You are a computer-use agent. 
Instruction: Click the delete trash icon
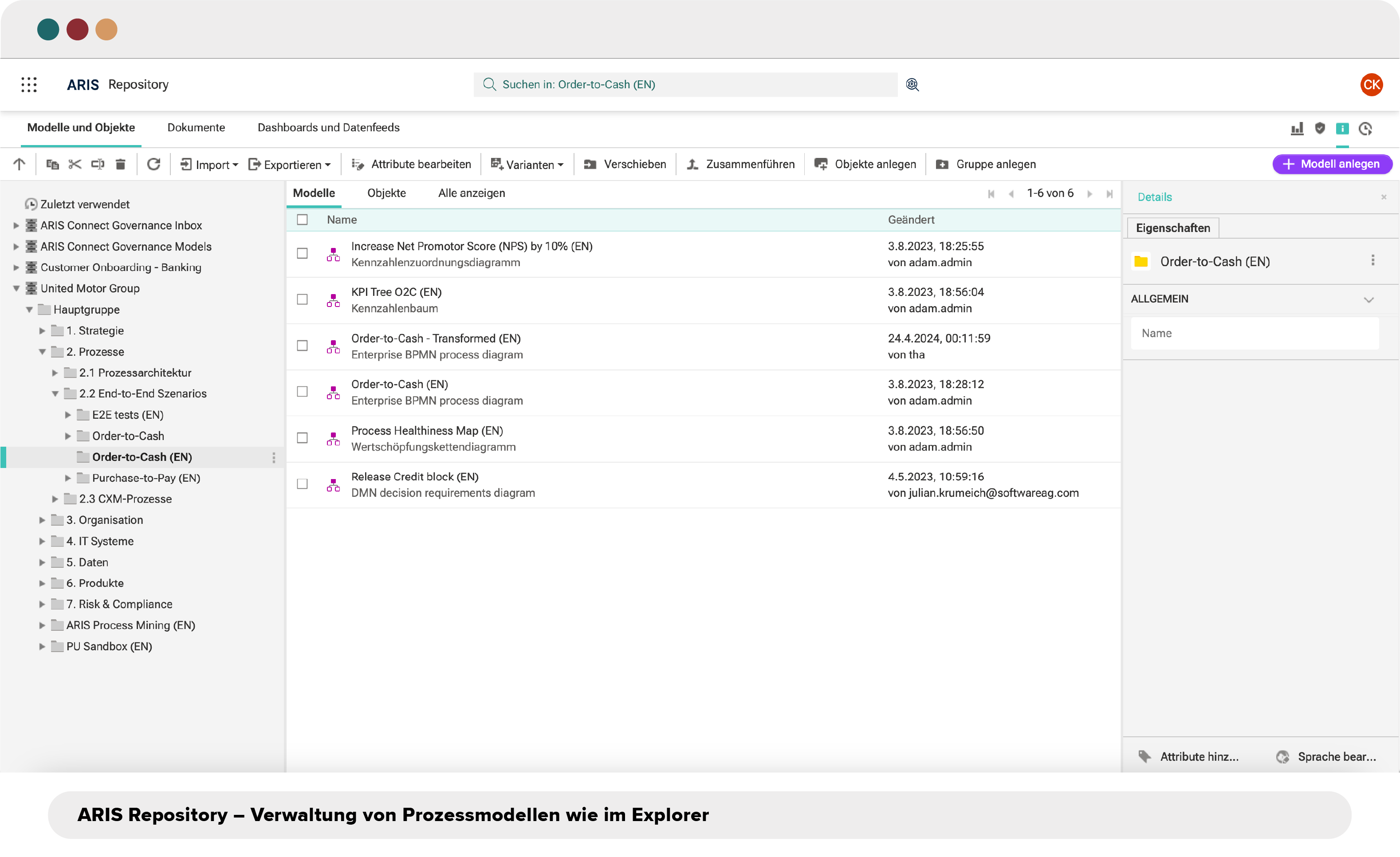121,164
